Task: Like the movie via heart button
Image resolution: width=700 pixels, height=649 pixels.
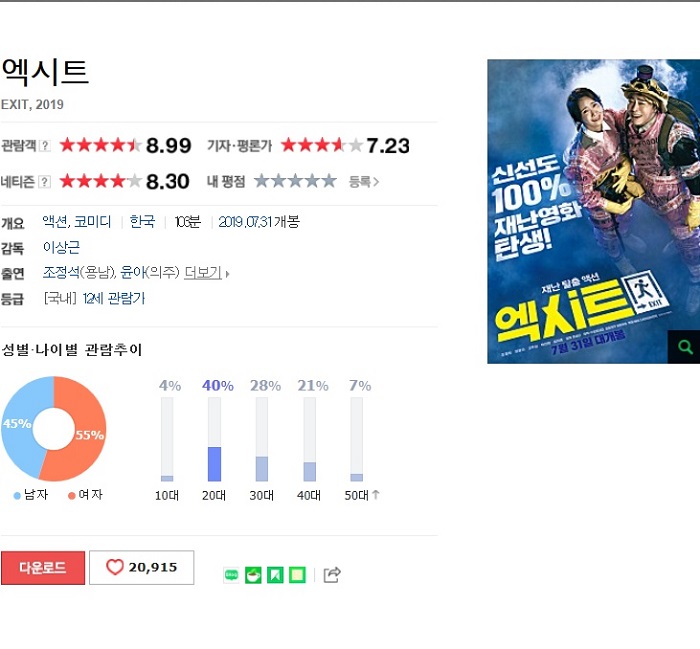Action: pyautogui.click(x=142, y=567)
